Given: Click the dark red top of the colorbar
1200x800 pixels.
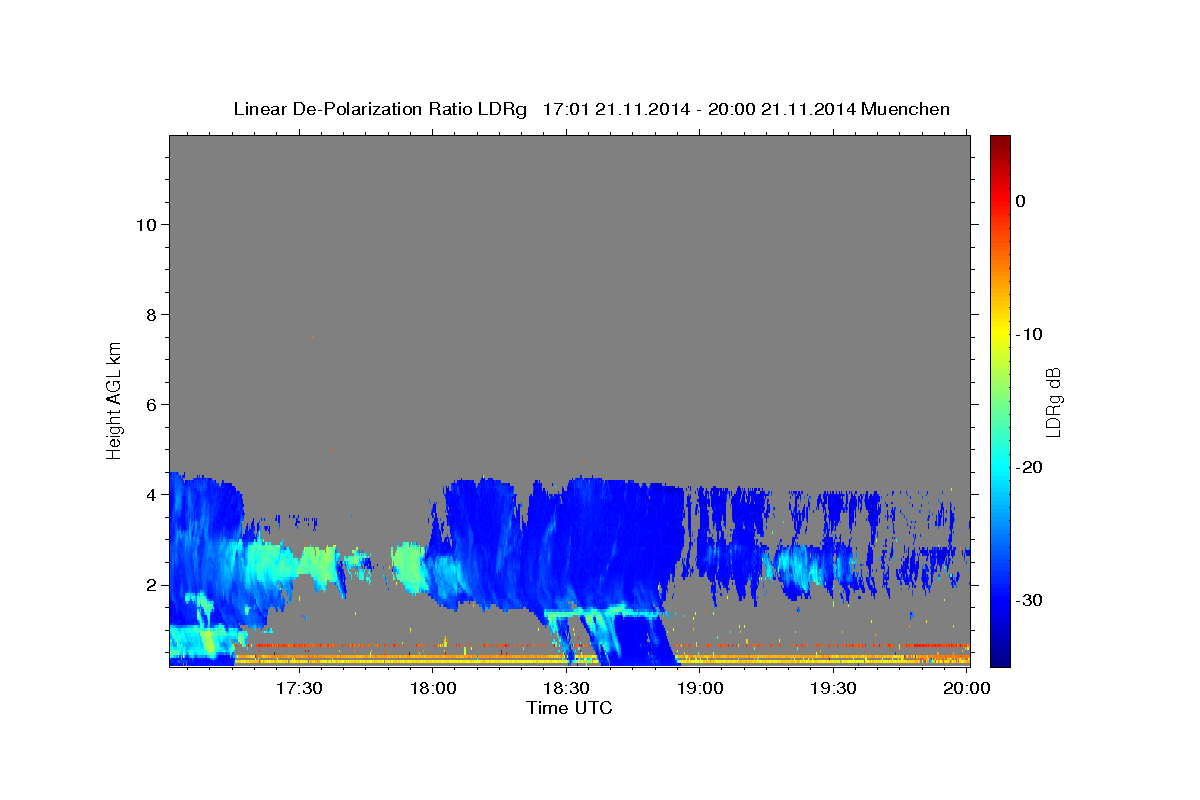Looking at the screenshot, I should pyautogui.click(x=1000, y=141).
